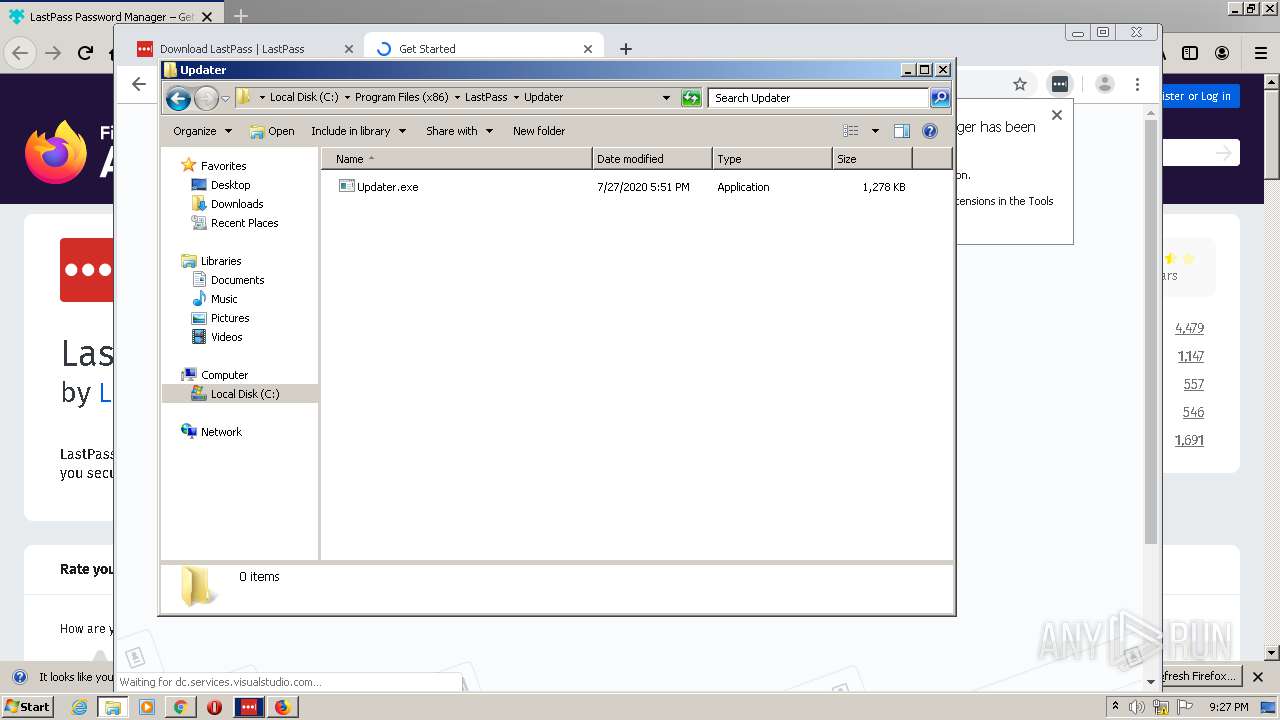
Task: Toggle the preview pane icon
Action: click(901, 131)
